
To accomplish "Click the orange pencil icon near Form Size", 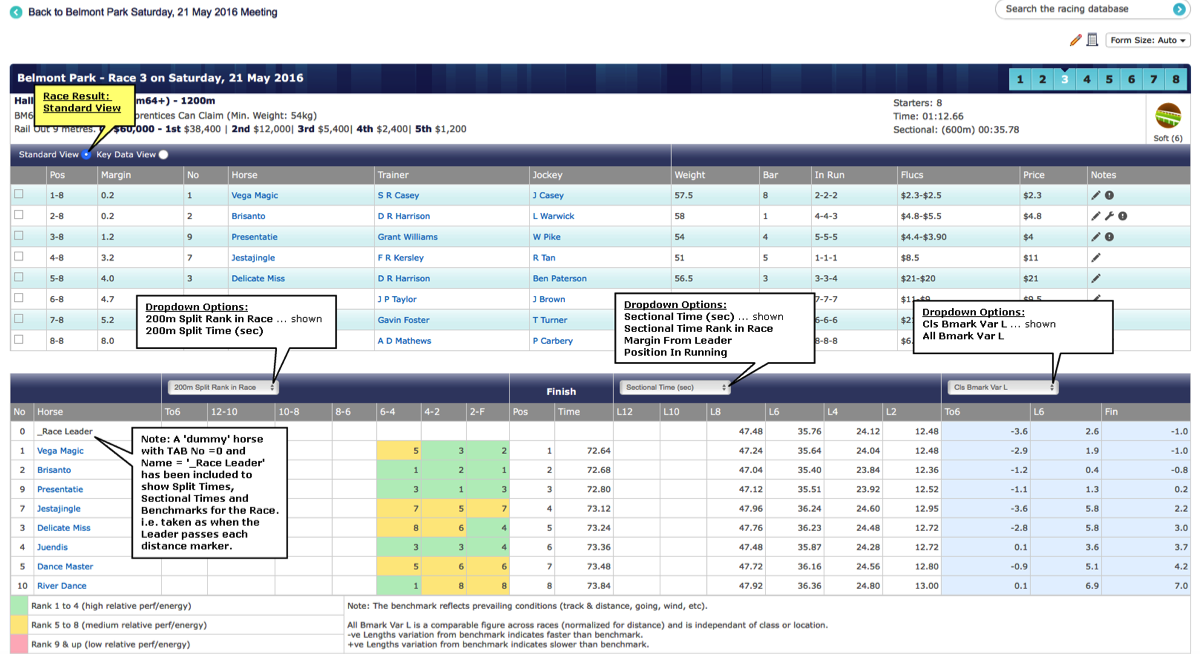I will coord(1075,40).
